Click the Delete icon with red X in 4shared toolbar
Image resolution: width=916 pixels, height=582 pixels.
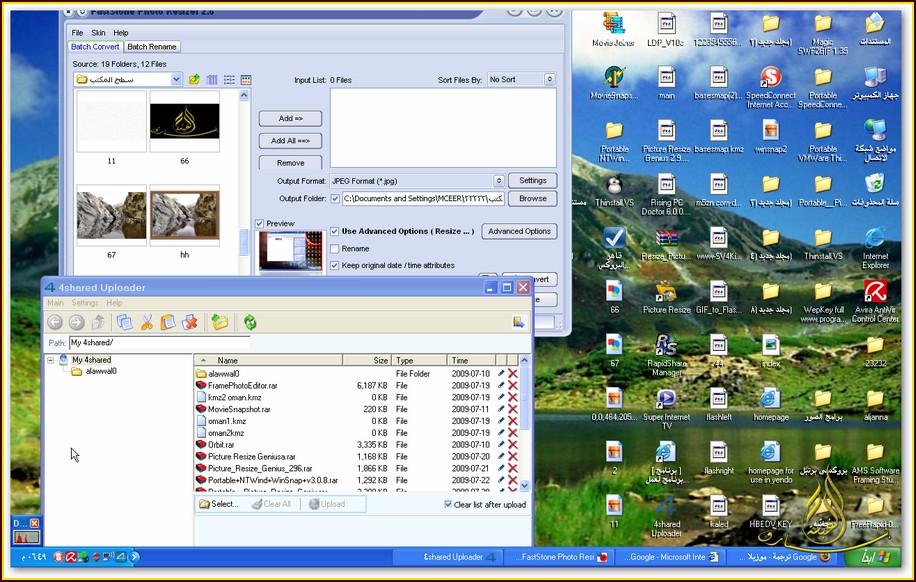[x=189, y=322]
